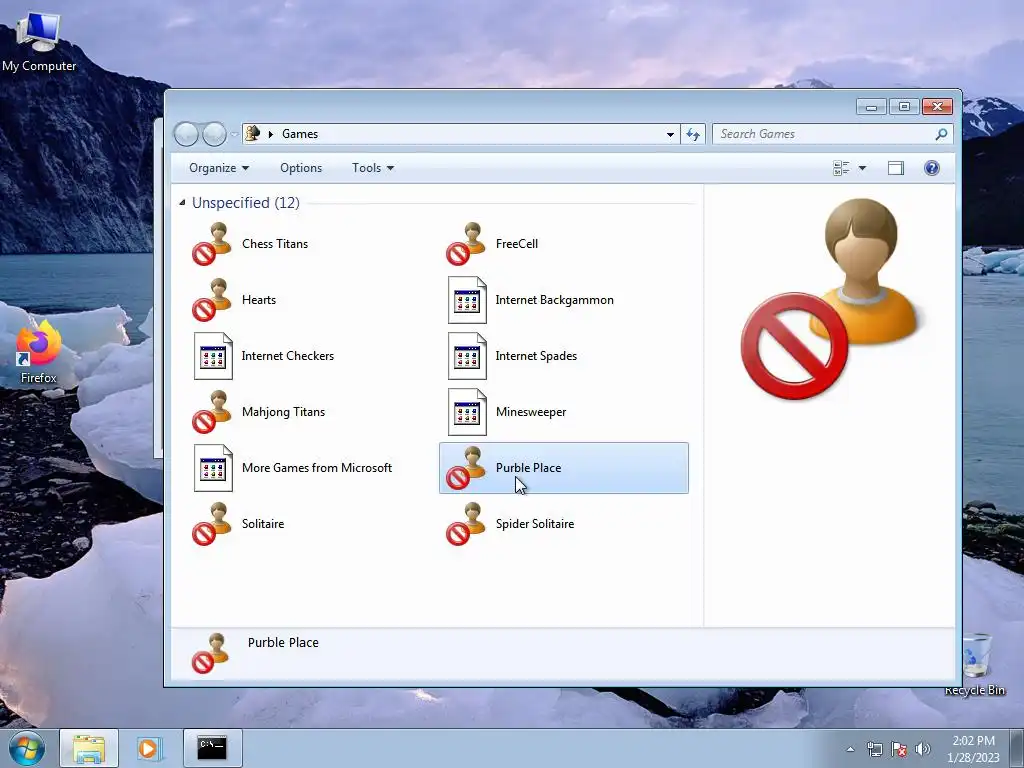
Task: Click Purble Place text in details pane
Action: coord(283,643)
